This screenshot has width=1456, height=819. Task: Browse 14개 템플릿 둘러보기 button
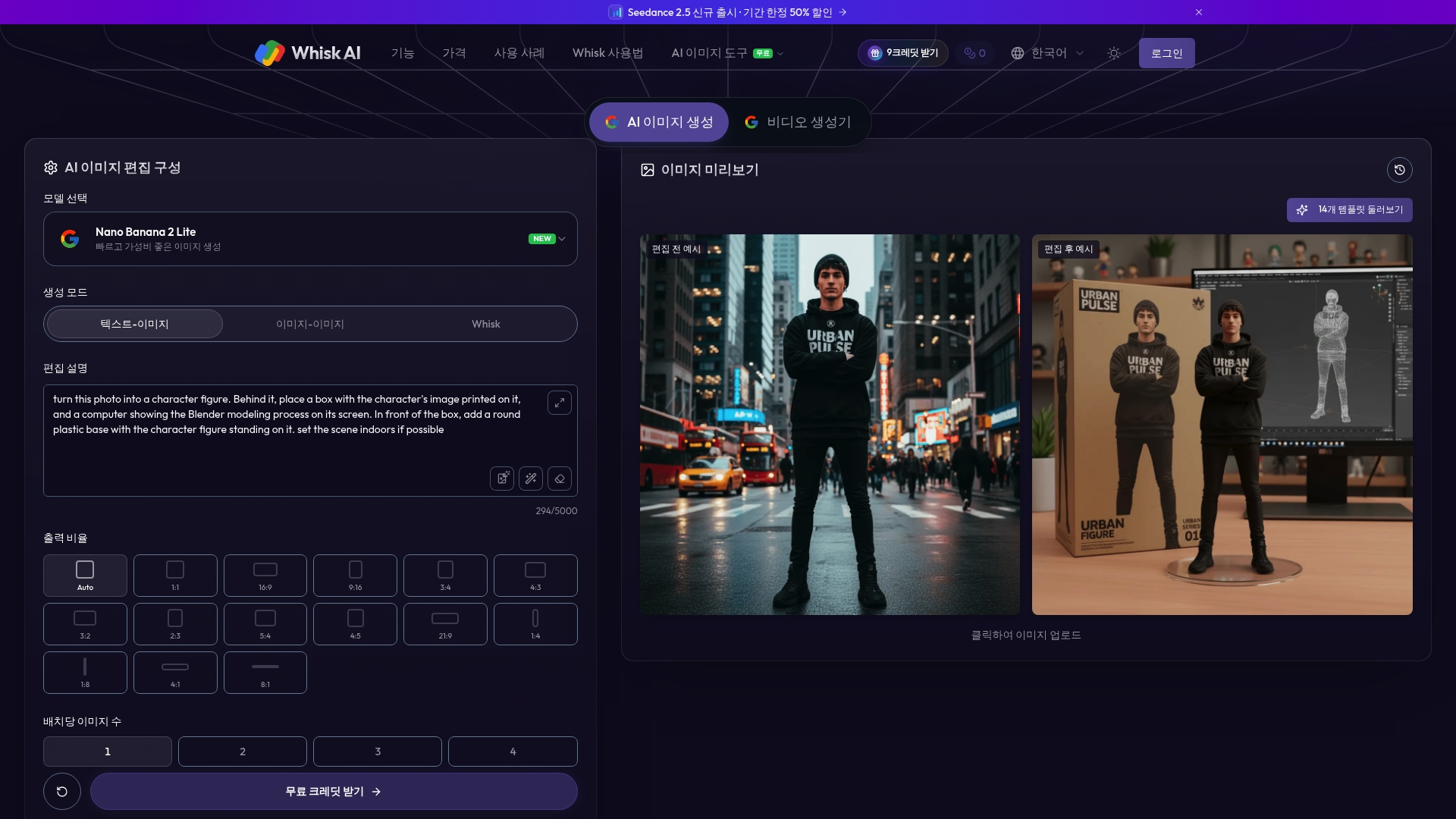click(x=1350, y=210)
